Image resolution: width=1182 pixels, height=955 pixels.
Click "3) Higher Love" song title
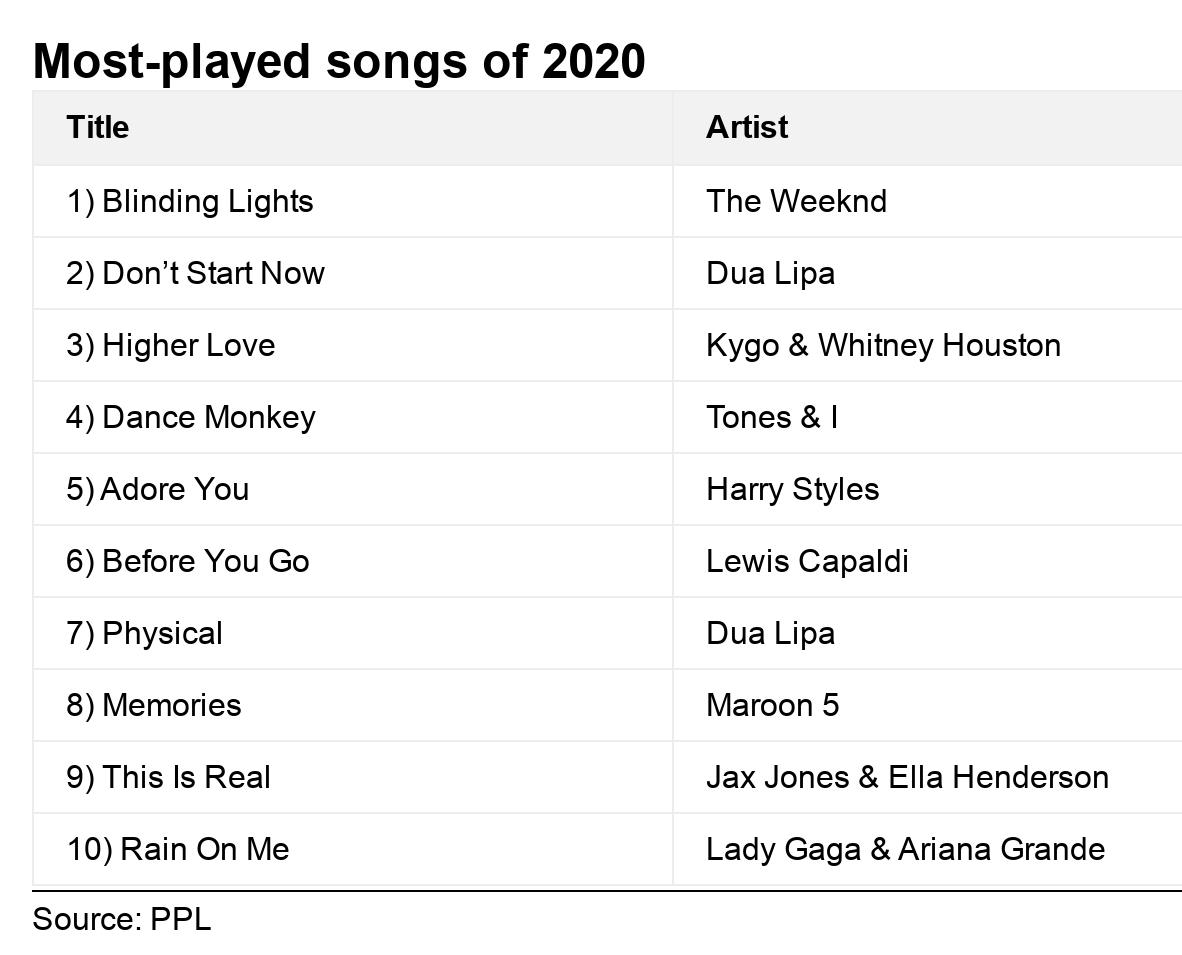[x=171, y=345]
